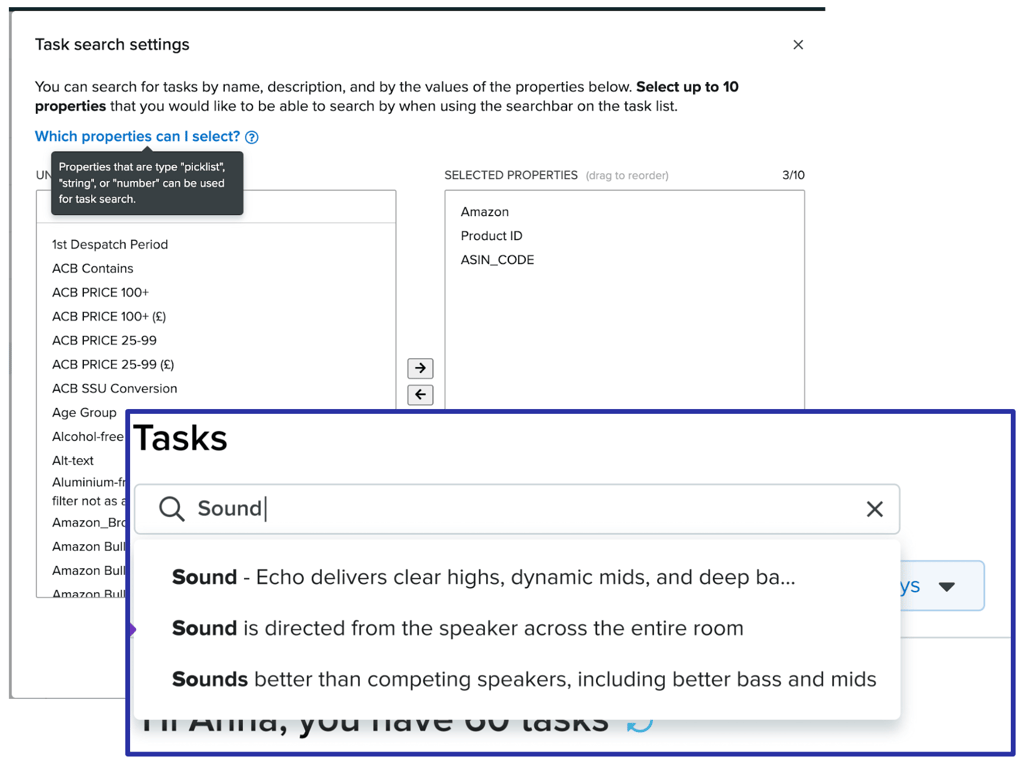
Task: Click the magnifier search icon in Tasks
Action: [x=172, y=509]
